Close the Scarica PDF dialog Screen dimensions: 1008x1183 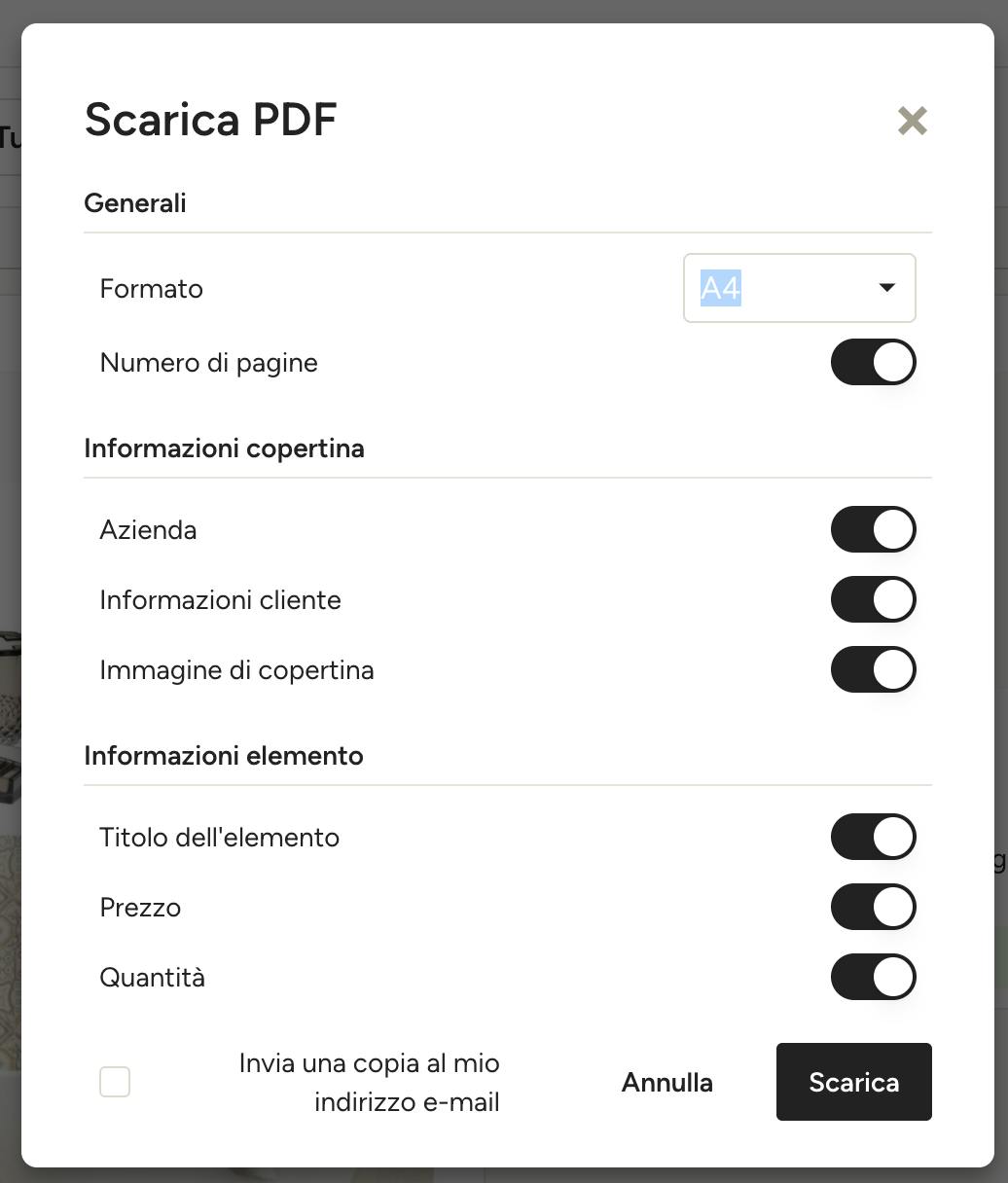pyautogui.click(x=912, y=121)
